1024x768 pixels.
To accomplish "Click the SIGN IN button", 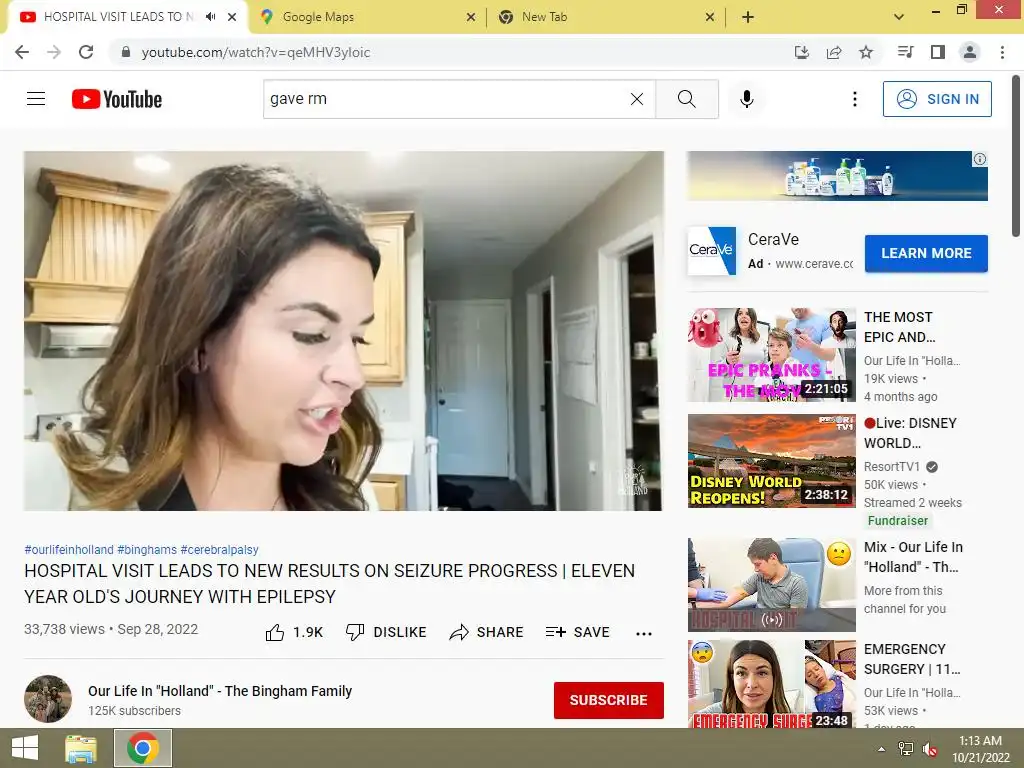I will point(937,99).
